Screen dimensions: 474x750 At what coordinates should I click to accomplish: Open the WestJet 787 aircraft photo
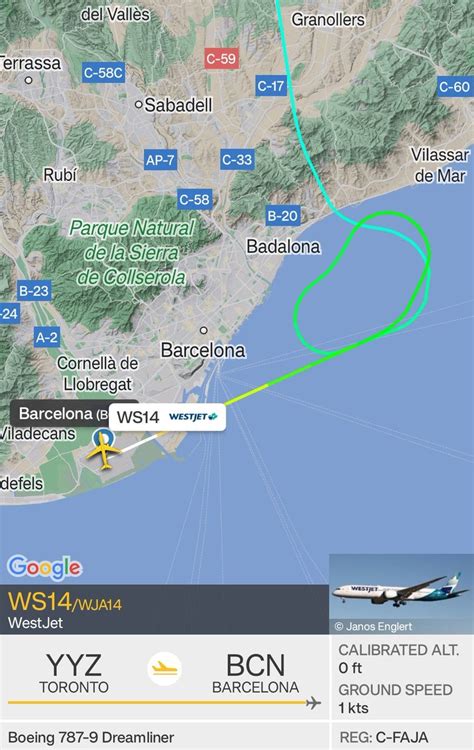(x=401, y=594)
